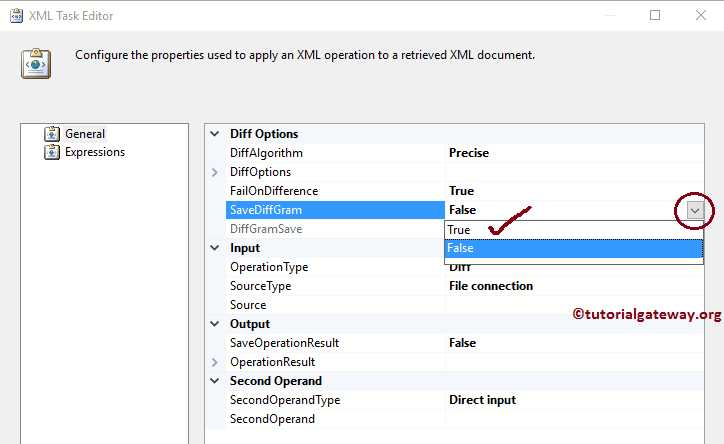Click the False value of SaveOperationResult
This screenshot has width=724, height=444.
(462, 343)
